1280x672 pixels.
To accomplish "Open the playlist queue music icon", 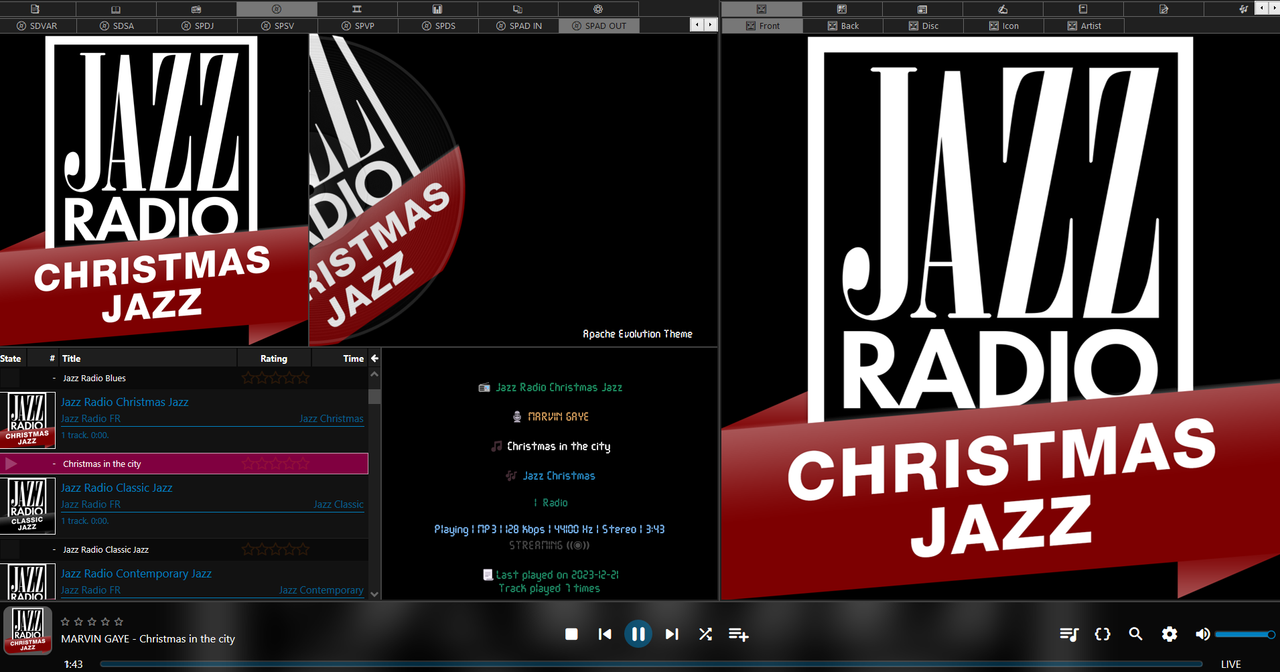I will pos(1069,634).
